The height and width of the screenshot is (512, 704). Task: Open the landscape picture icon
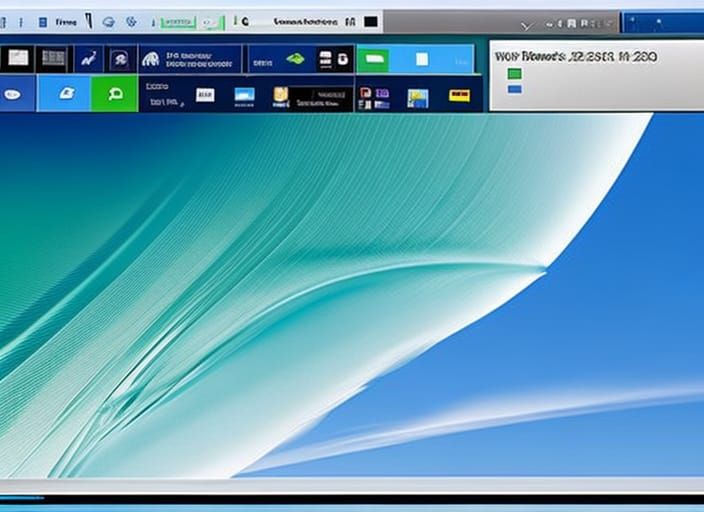coord(417,97)
